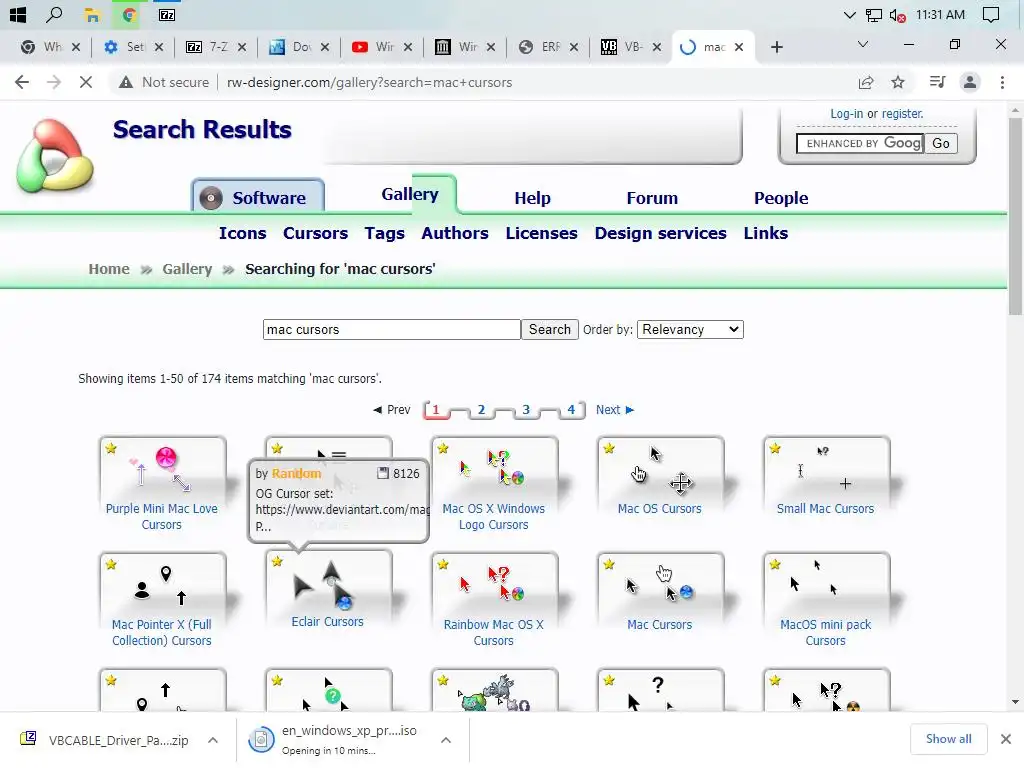The image size is (1024, 768).
Task: Open the Licenses page
Action: coord(541,233)
